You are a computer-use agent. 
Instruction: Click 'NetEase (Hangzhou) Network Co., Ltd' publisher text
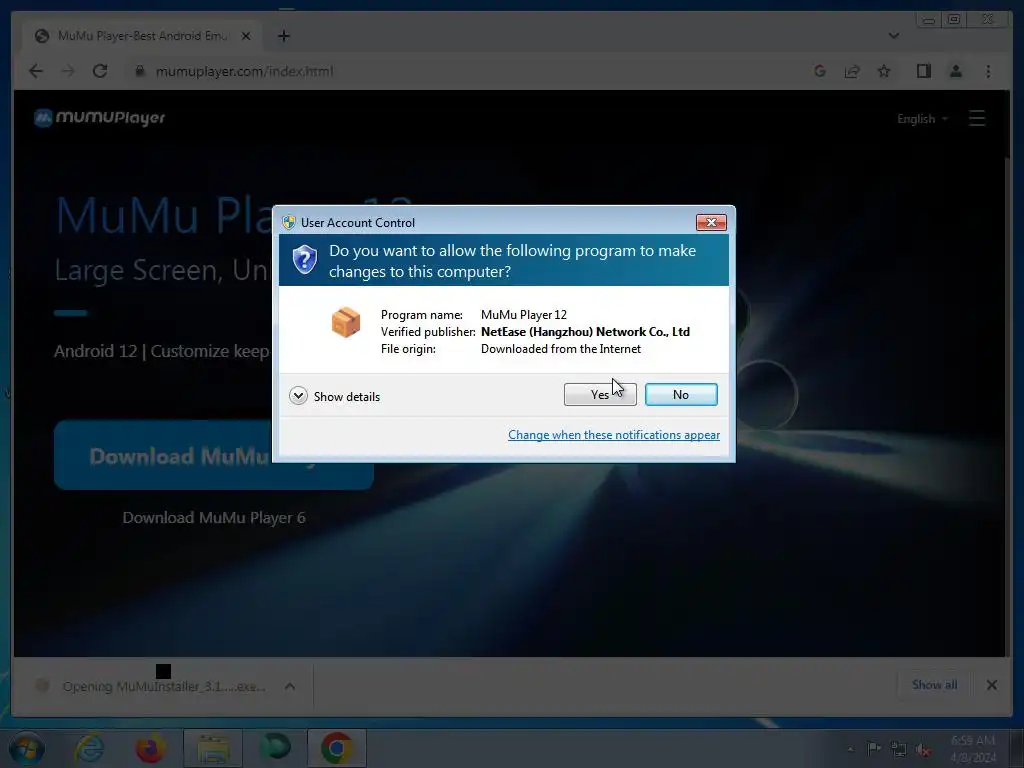(x=585, y=332)
